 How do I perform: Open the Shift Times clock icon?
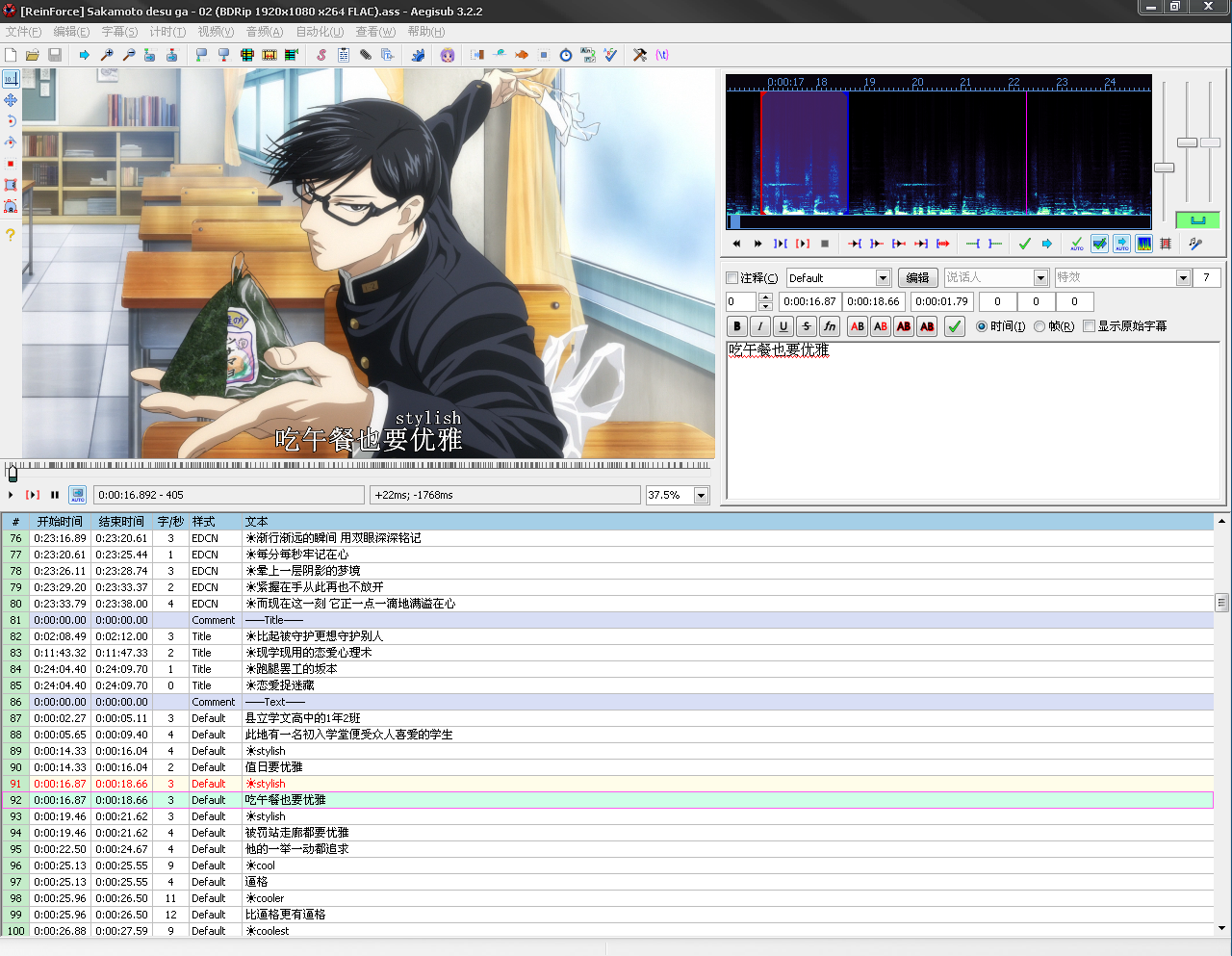point(566,55)
